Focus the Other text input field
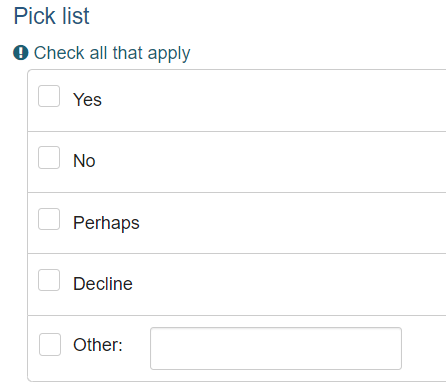The width and height of the screenshot is (446, 392). point(276,348)
